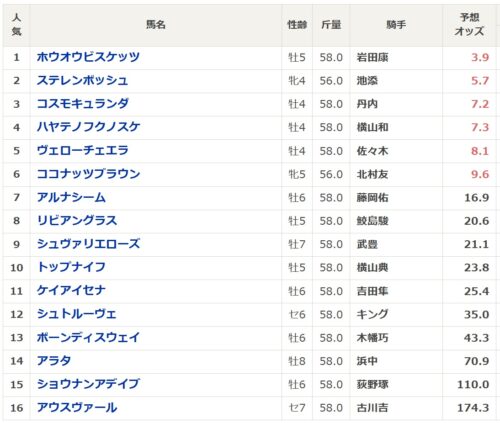Select リビアングラス horse link
This screenshot has width=500, height=423.
click(77, 221)
